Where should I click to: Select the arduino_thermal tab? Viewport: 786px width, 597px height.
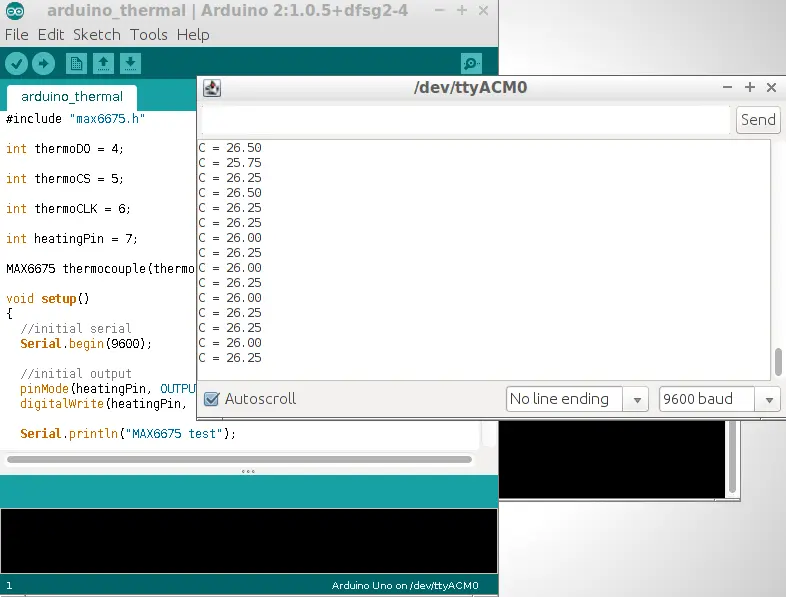pos(72,97)
